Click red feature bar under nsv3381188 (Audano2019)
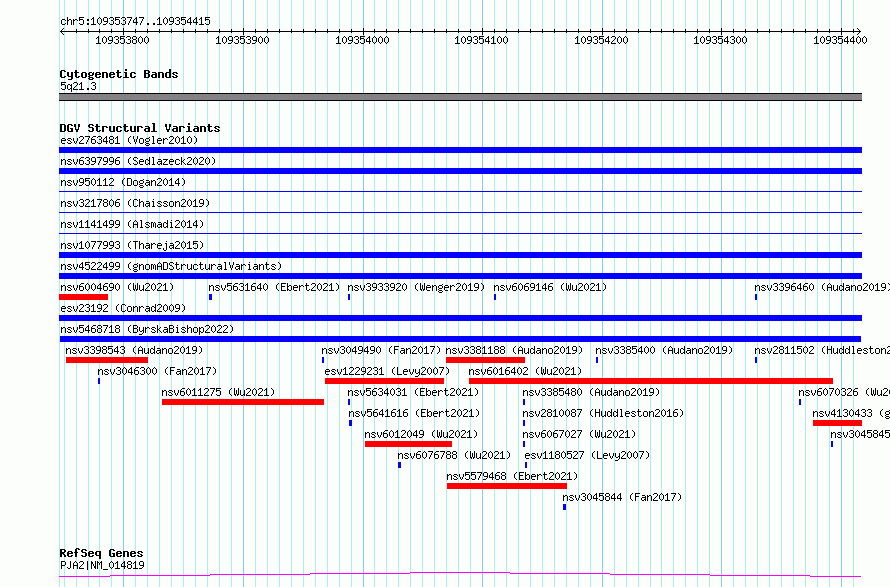The height and width of the screenshot is (587, 890). pyautogui.click(x=485, y=360)
